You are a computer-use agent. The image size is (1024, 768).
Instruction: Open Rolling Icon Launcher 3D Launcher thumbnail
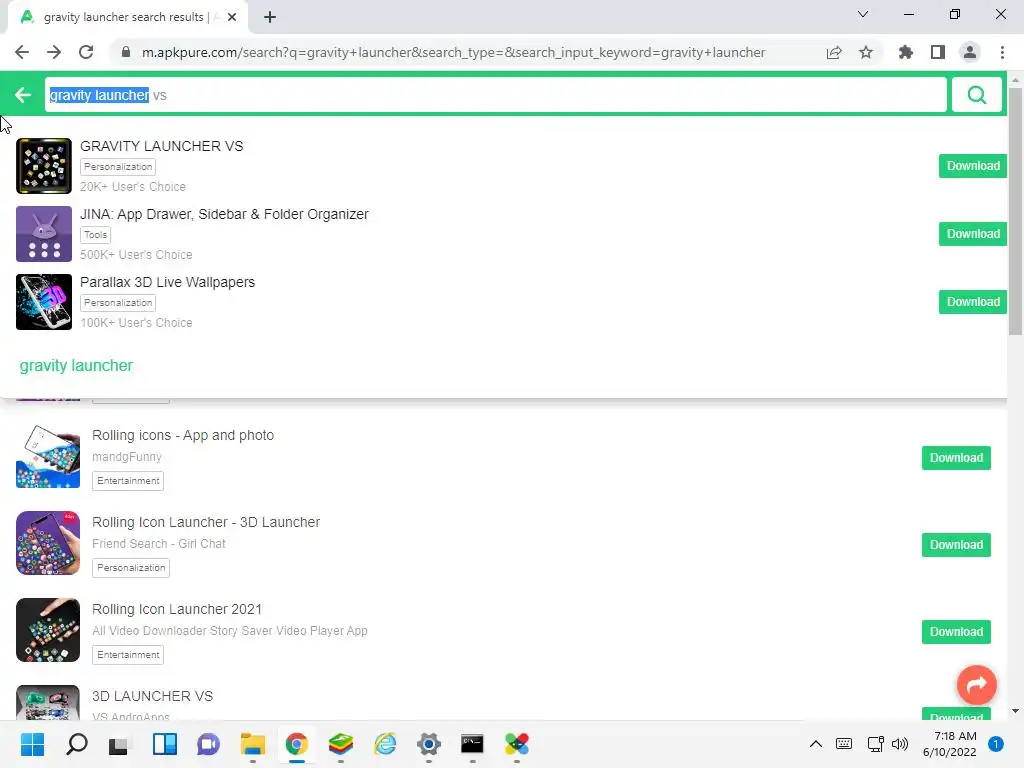pos(48,543)
